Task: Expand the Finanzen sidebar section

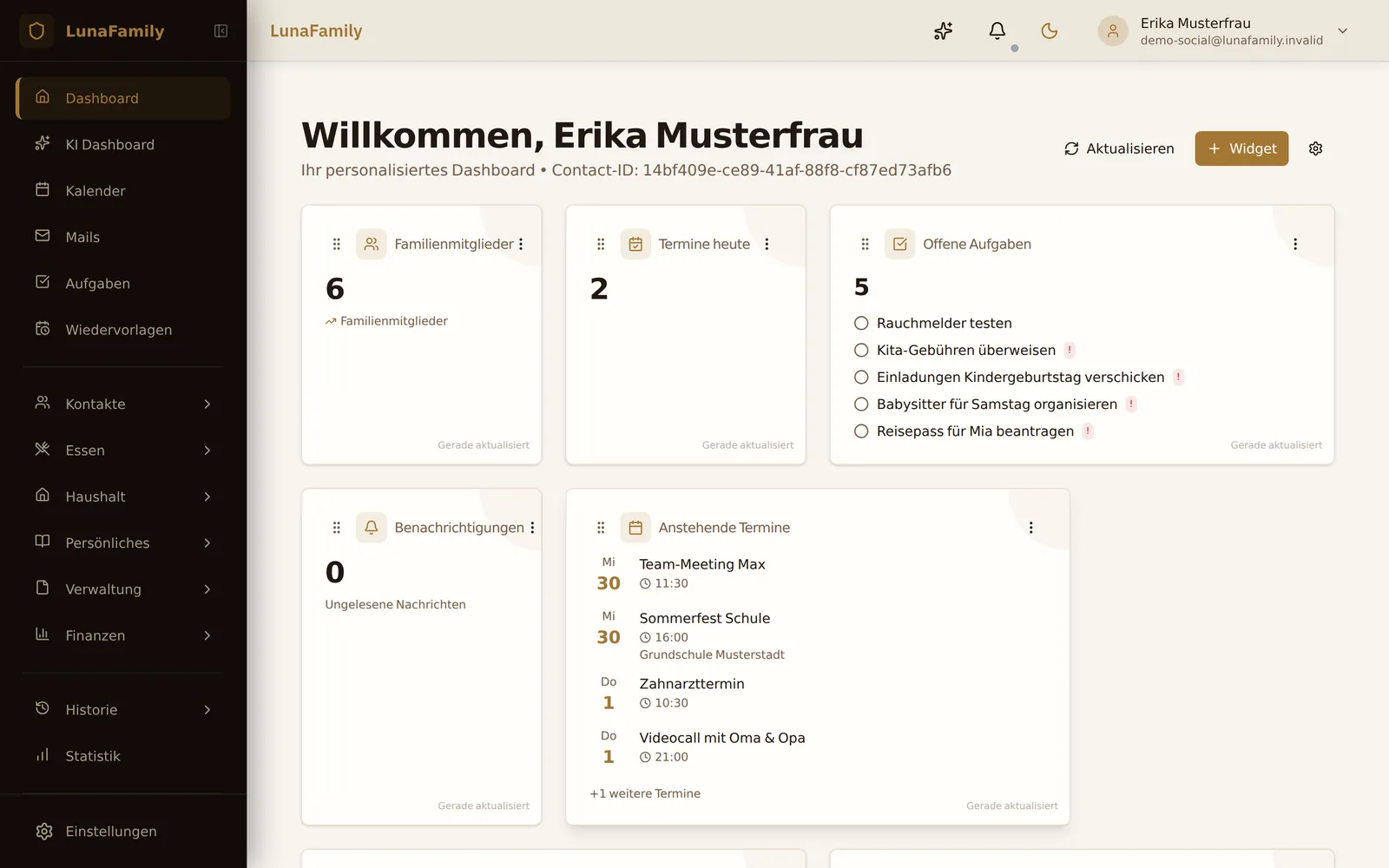Action: click(x=123, y=635)
